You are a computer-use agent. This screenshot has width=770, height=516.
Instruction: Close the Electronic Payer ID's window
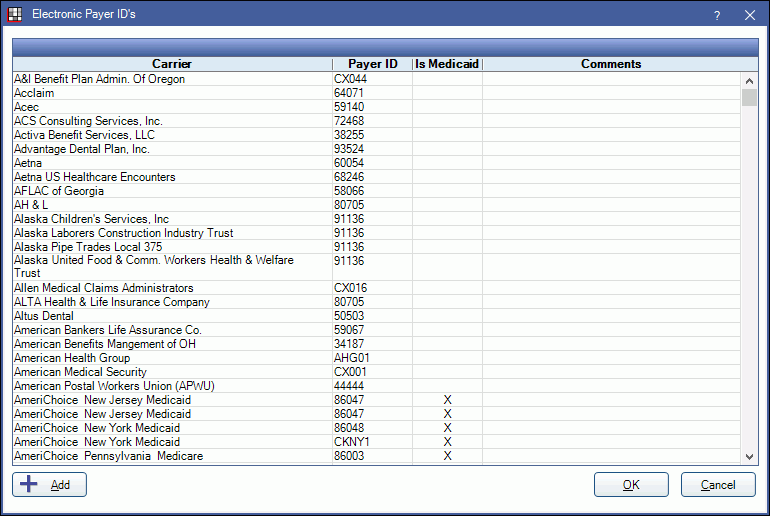[750, 15]
